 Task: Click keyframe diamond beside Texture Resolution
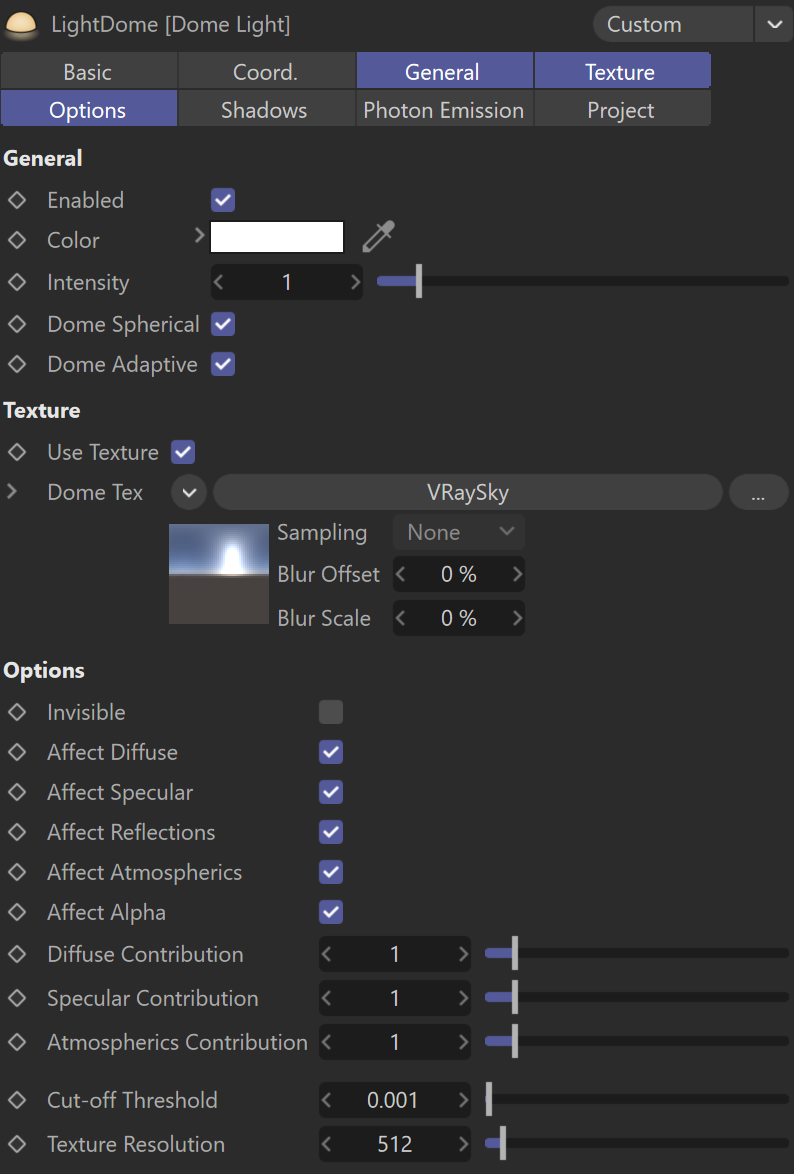[x=17, y=1144]
